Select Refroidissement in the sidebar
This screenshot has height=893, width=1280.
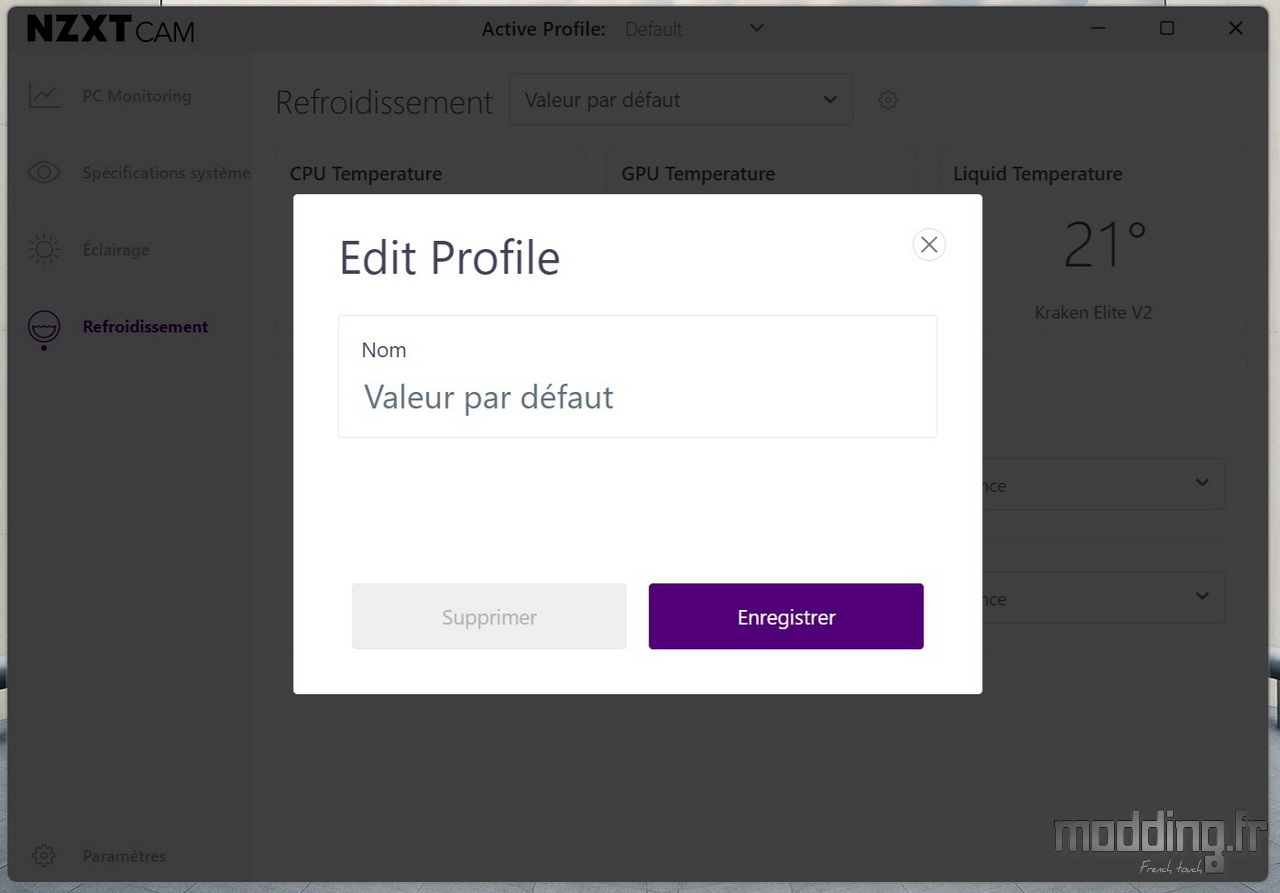146,327
